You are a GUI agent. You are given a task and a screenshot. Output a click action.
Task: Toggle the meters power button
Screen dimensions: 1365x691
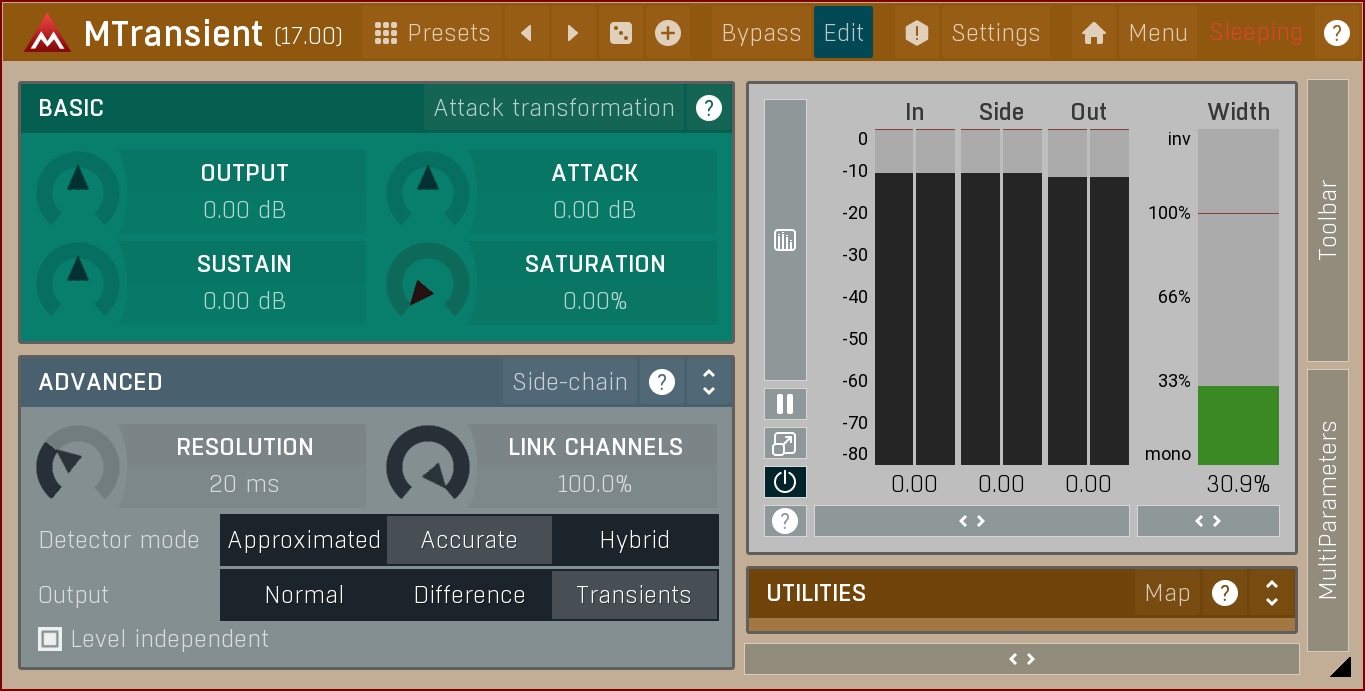point(785,482)
